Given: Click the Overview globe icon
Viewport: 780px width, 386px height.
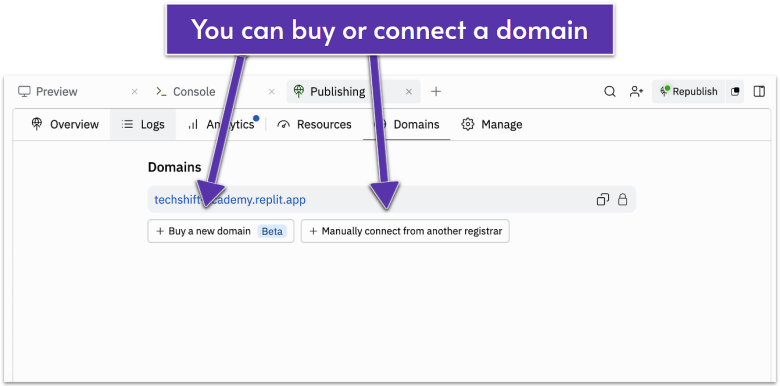Looking at the screenshot, I should tap(37, 124).
